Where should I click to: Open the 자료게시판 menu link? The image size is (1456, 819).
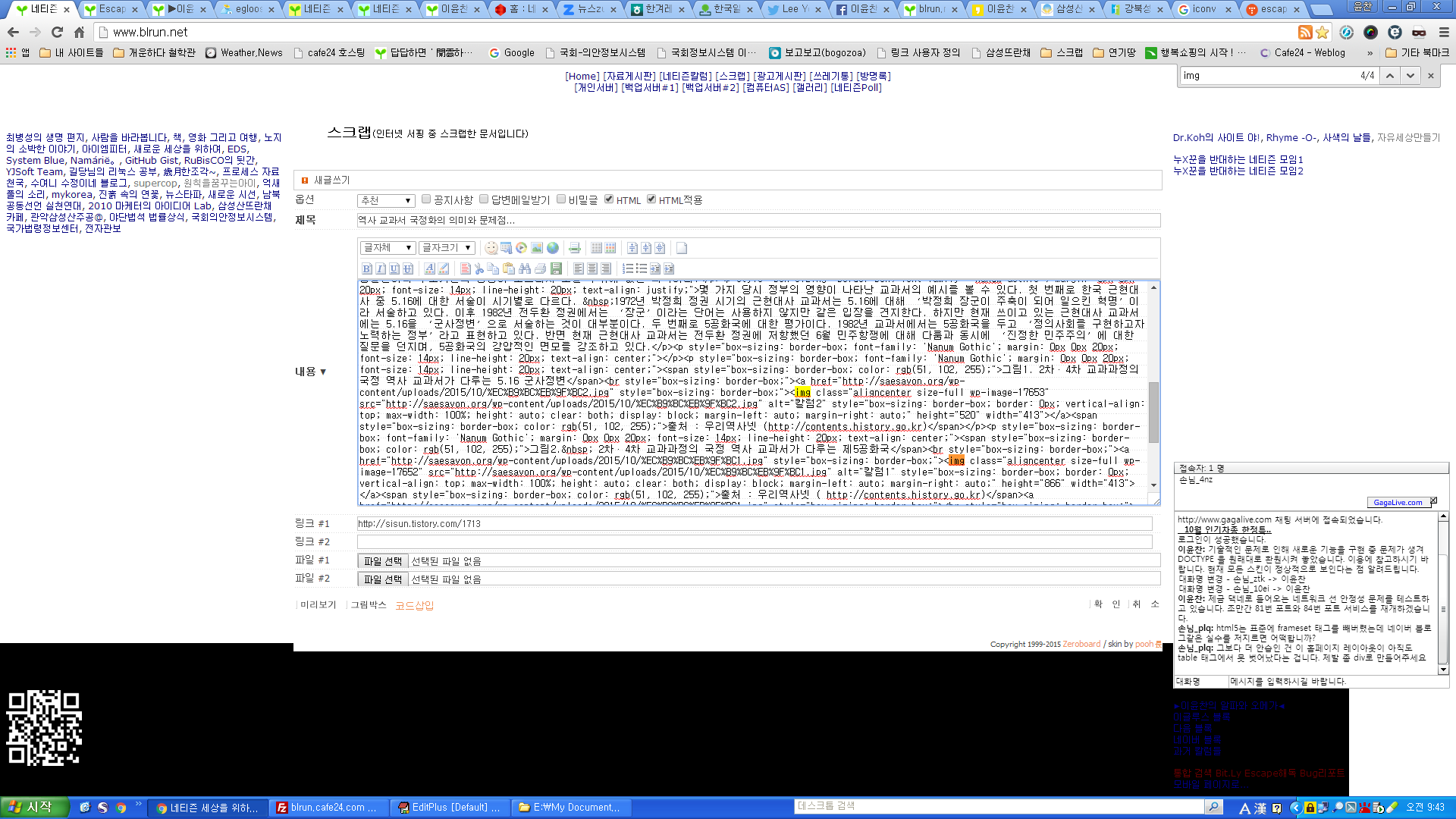(629, 76)
